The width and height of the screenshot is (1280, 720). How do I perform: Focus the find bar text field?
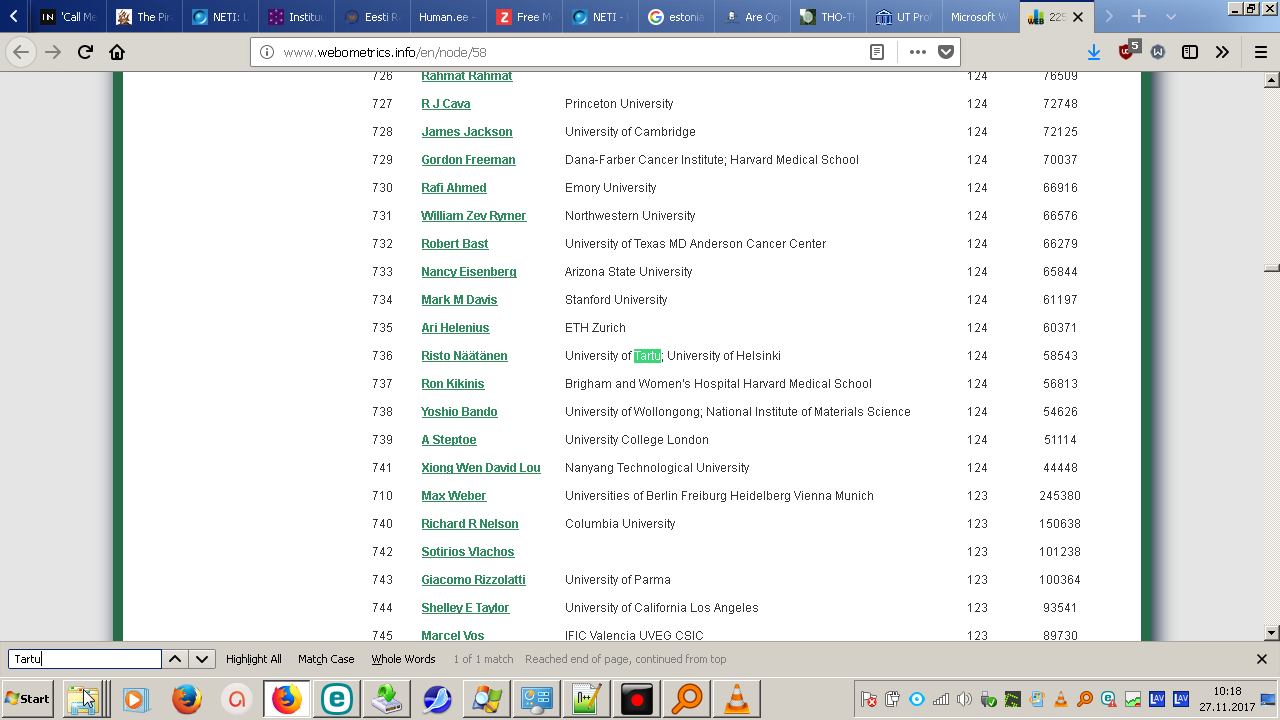pos(85,659)
